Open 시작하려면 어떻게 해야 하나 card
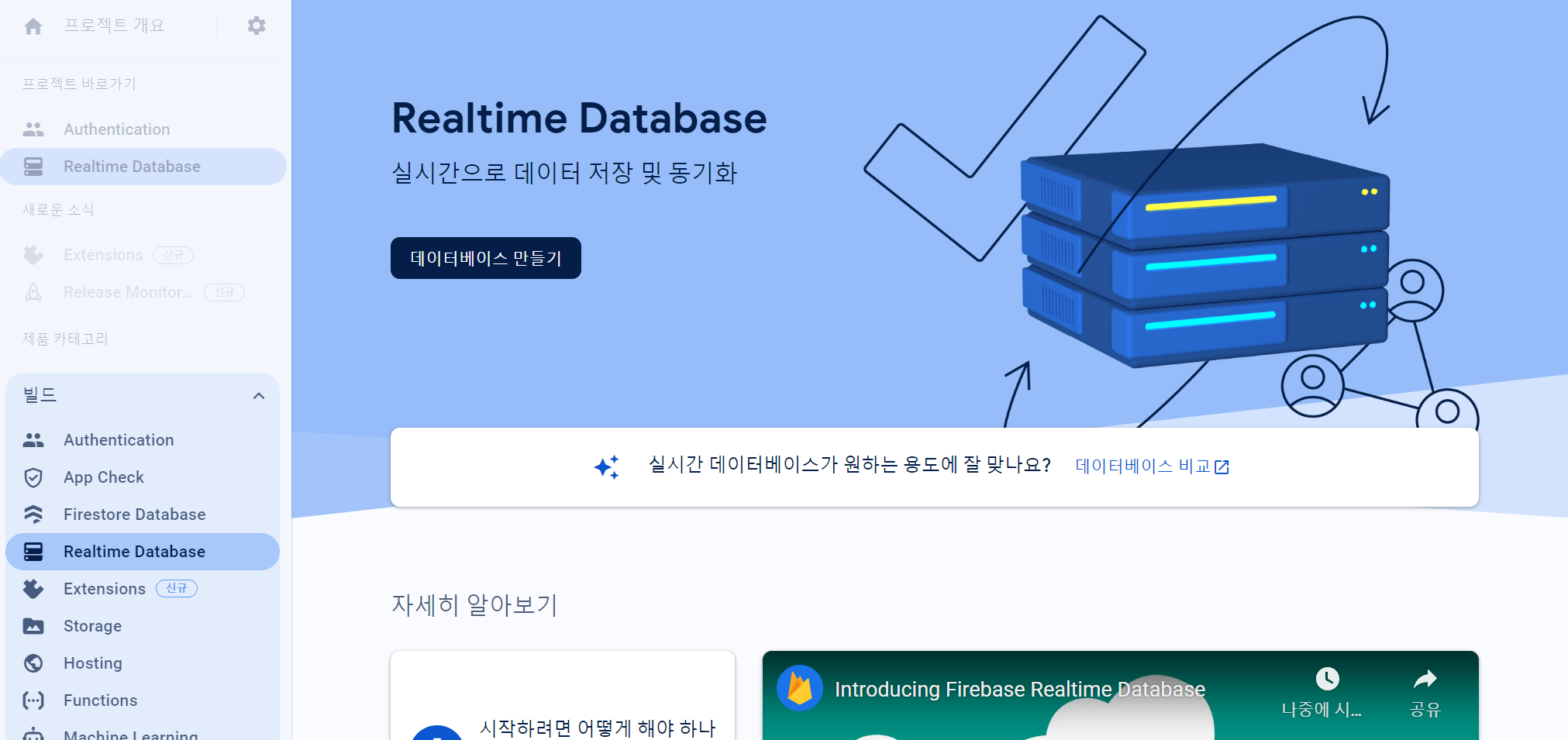Image resolution: width=1568 pixels, height=740 pixels. click(563, 695)
